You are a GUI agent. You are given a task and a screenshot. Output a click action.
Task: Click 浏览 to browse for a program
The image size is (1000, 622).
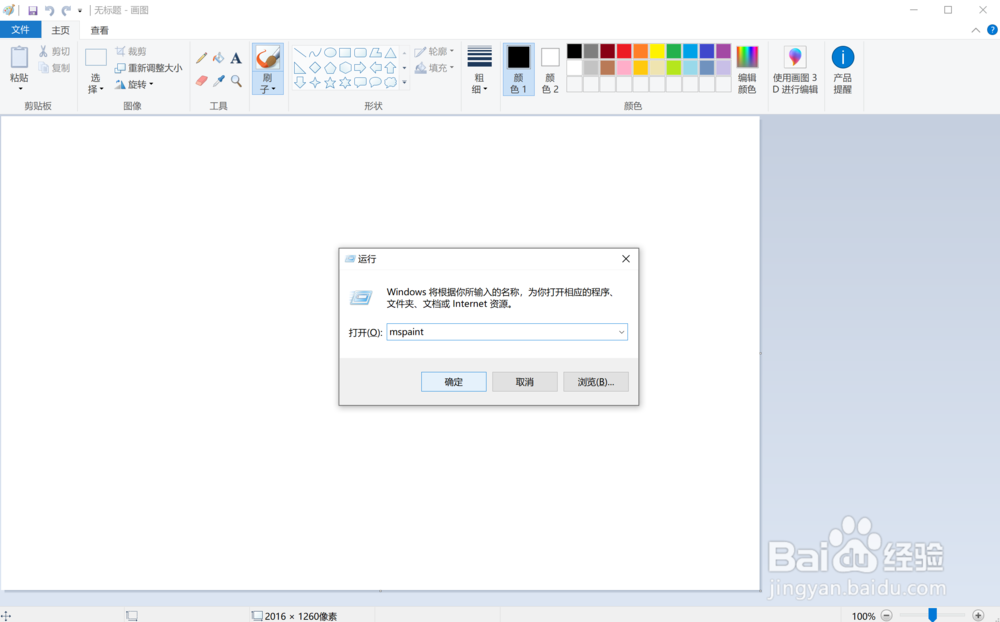595,381
